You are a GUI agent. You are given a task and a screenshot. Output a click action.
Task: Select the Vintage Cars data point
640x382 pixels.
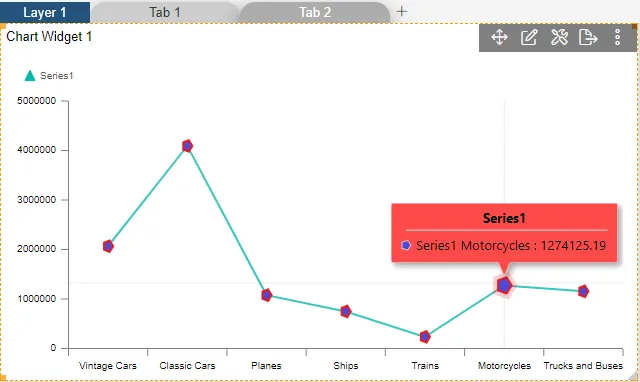click(x=108, y=246)
